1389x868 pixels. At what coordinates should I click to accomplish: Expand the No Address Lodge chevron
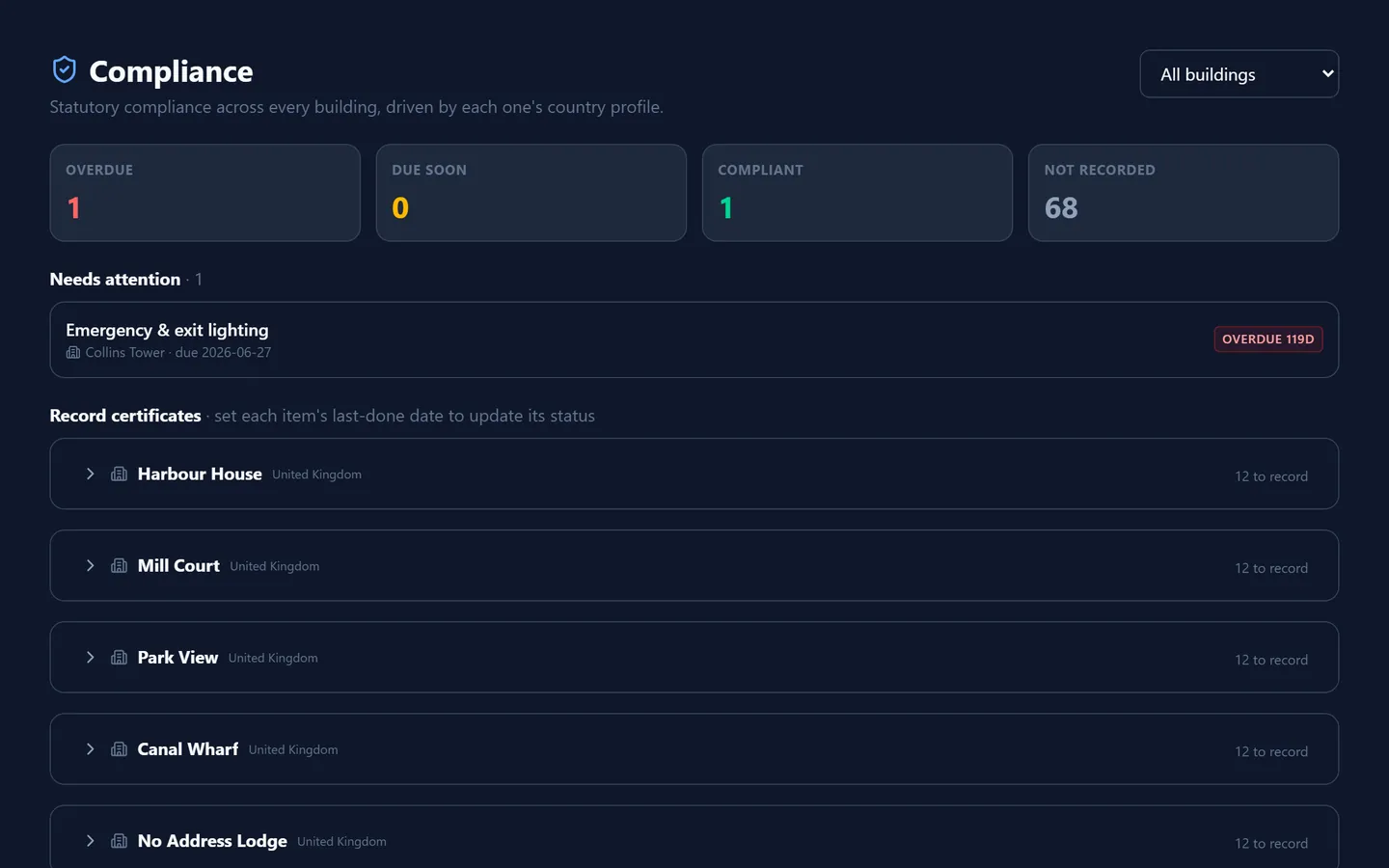(x=90, y=840)
